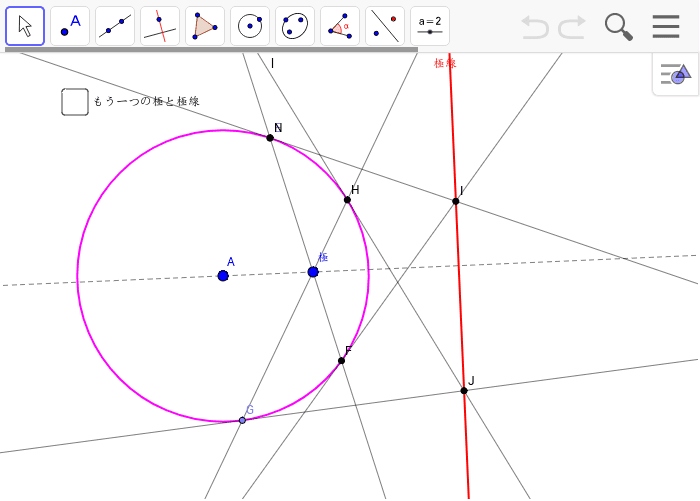
Task: Click the toolbar horizontal scrollbar
Action: [212, 50]
